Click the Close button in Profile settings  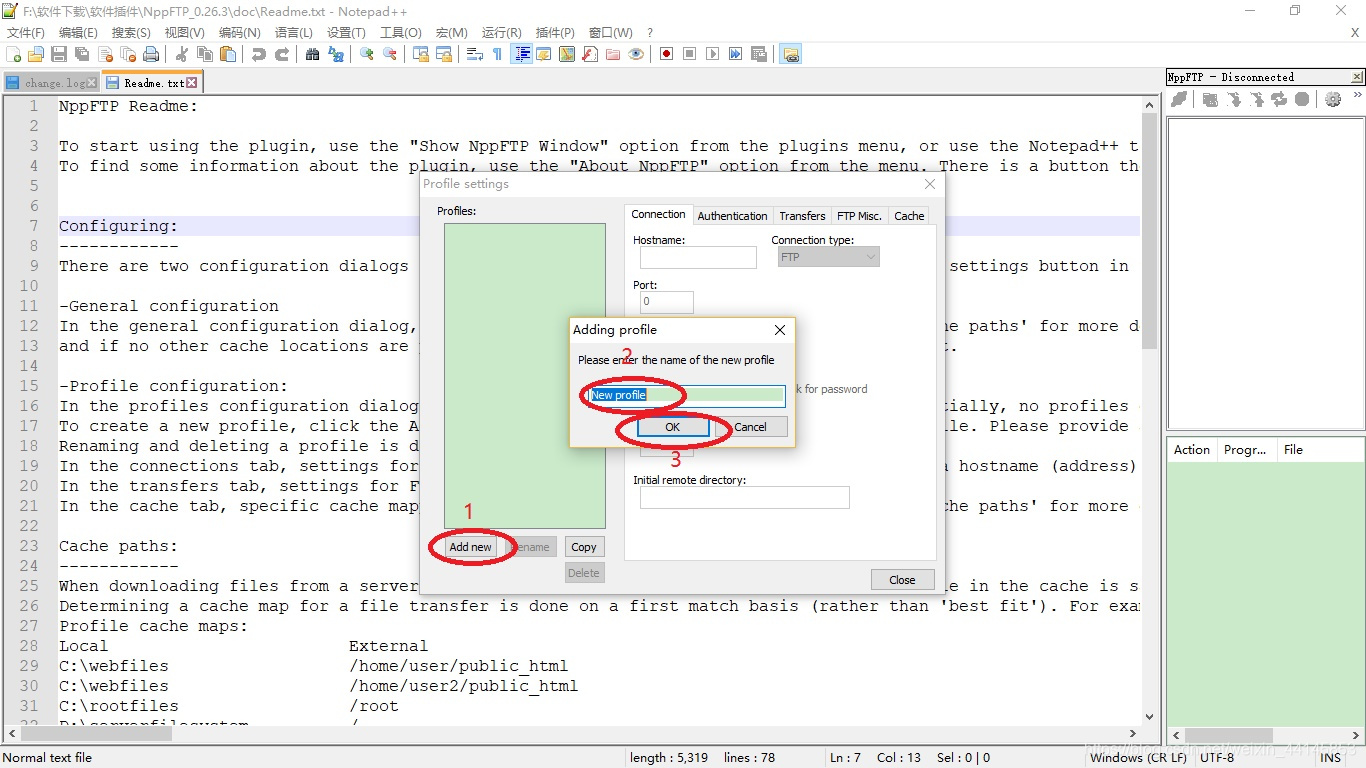coord(902,580)
